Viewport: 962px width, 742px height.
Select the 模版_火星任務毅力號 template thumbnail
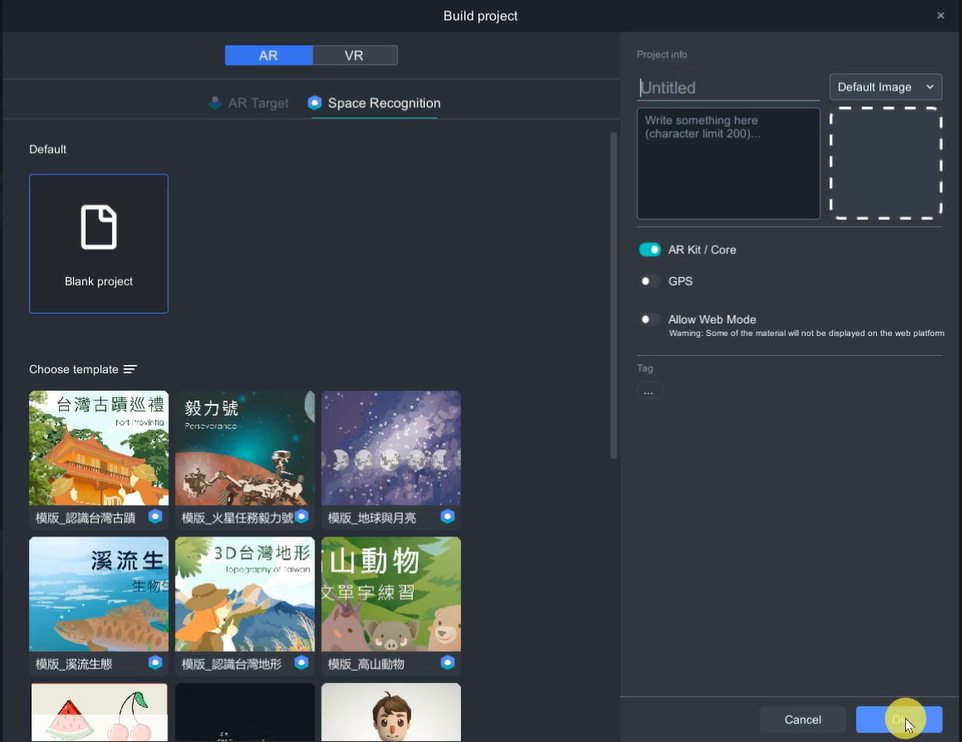(x=245, y=449)
